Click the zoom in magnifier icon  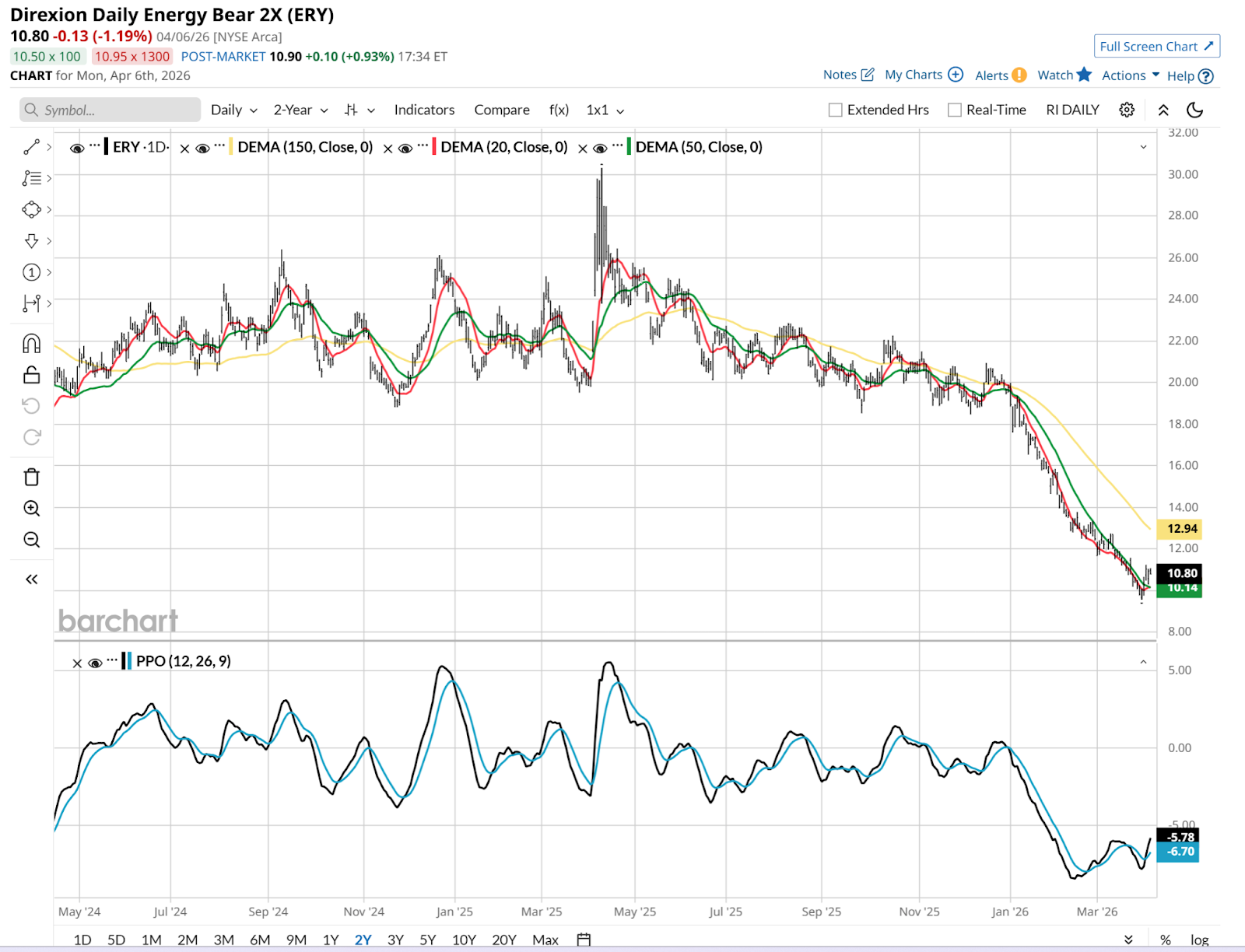tap(31, 509)
